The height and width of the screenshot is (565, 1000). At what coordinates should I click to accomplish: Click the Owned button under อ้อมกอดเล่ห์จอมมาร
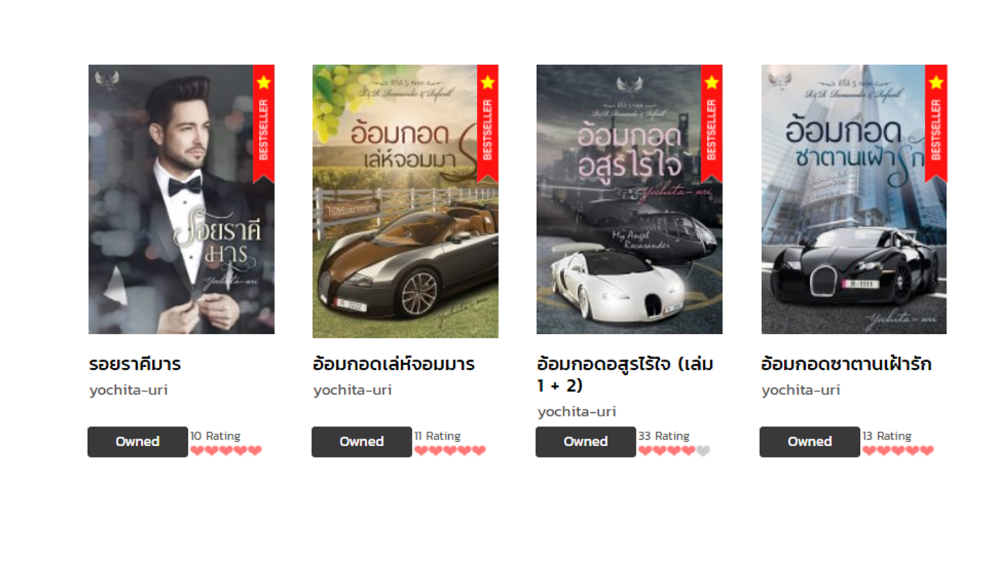pos(362,442)
